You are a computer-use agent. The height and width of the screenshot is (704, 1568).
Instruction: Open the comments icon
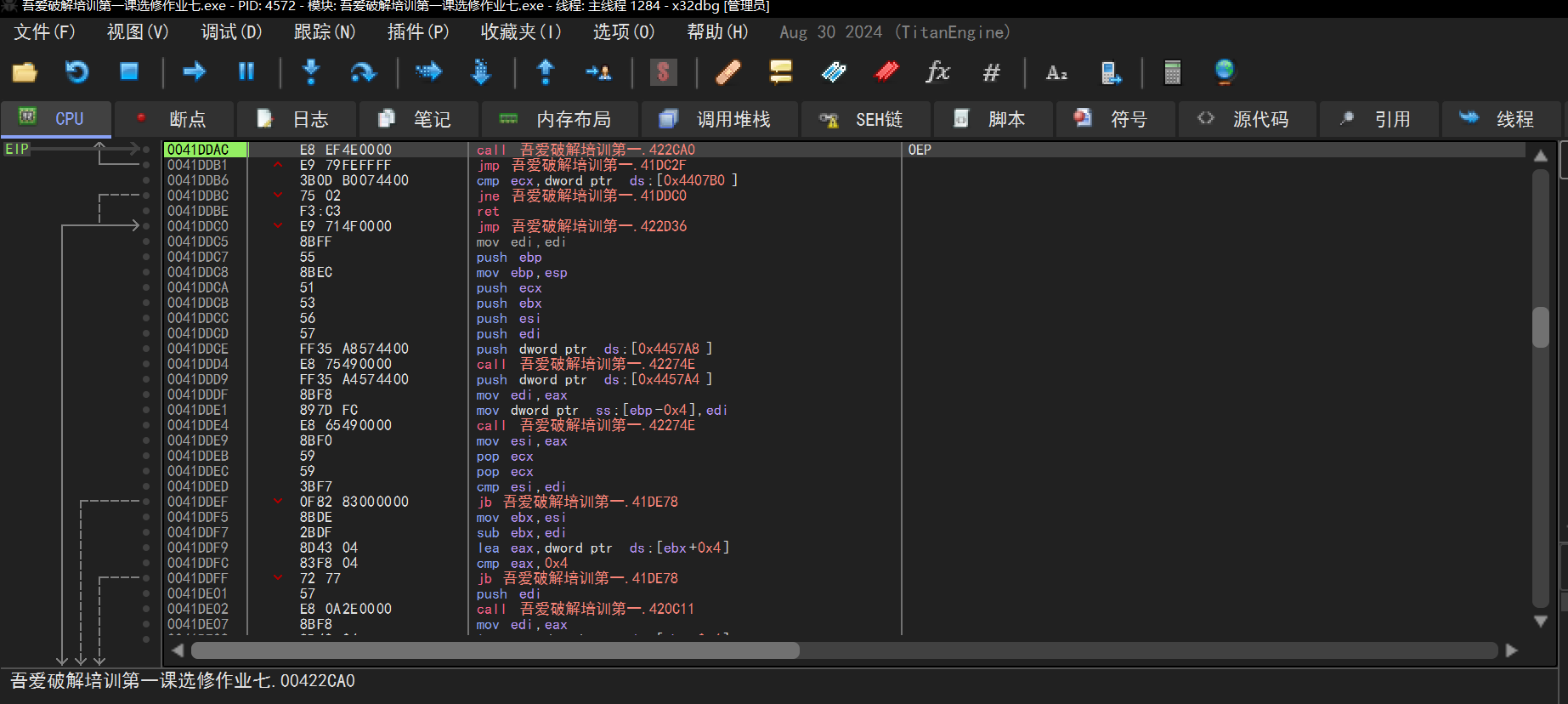click(781, 72)
